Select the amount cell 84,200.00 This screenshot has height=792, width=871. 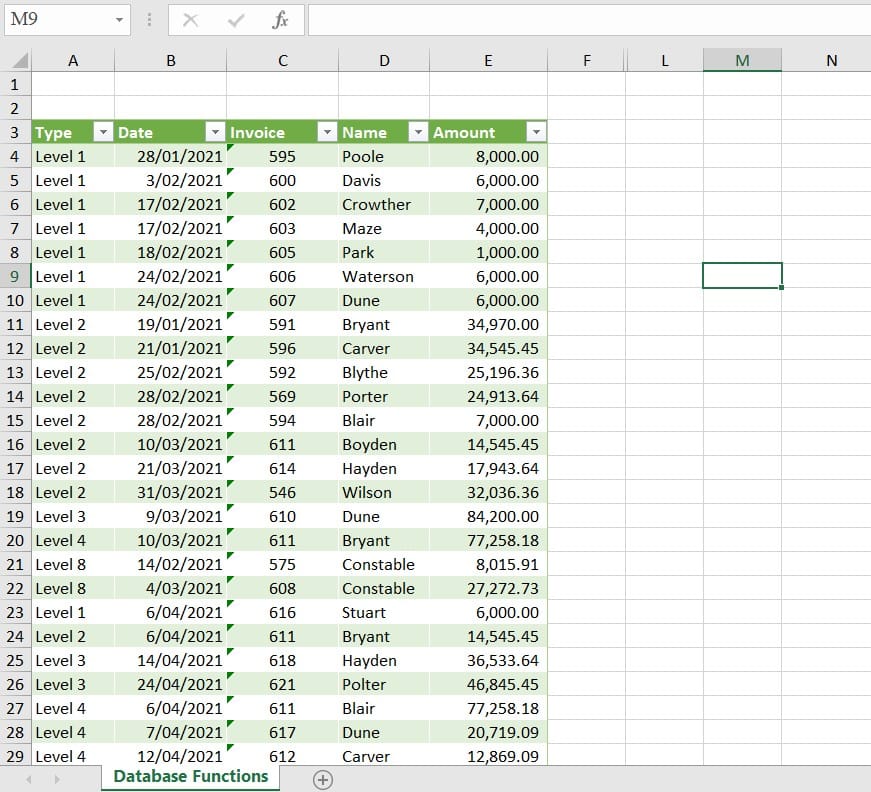coord(488,517)
